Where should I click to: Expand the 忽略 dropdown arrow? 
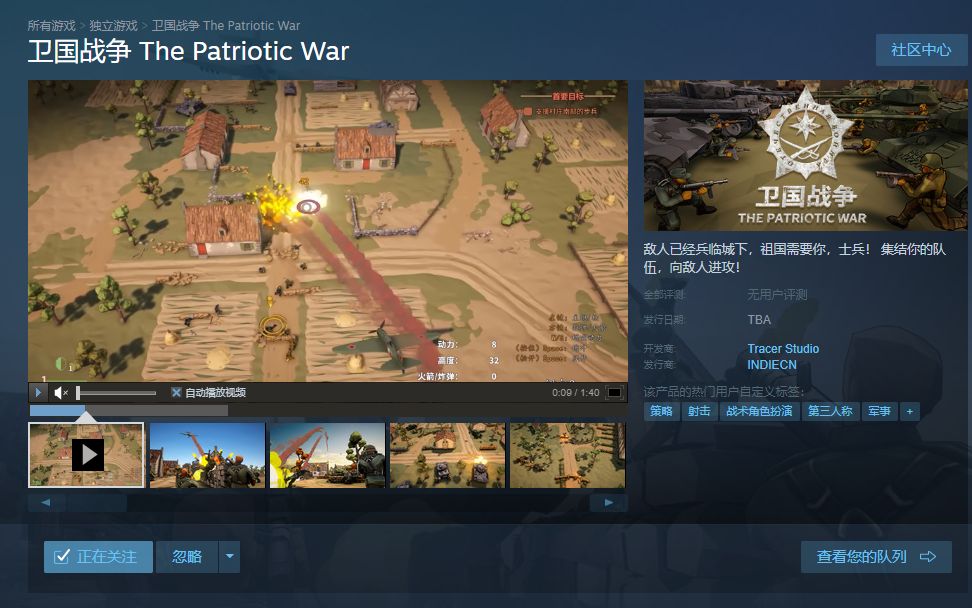pos(229,557)
